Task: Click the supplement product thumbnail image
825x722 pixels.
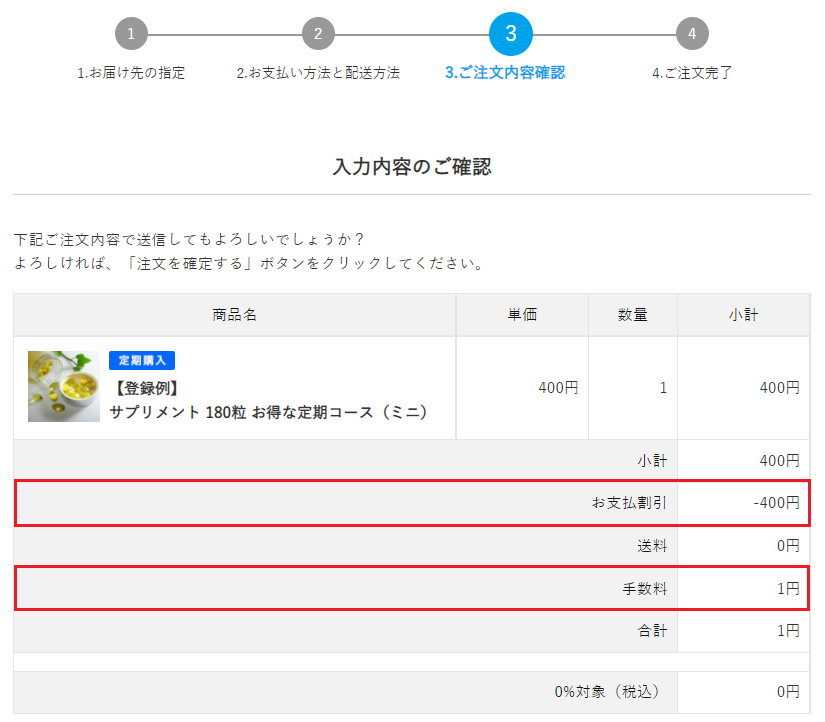Action: (64, 386)
